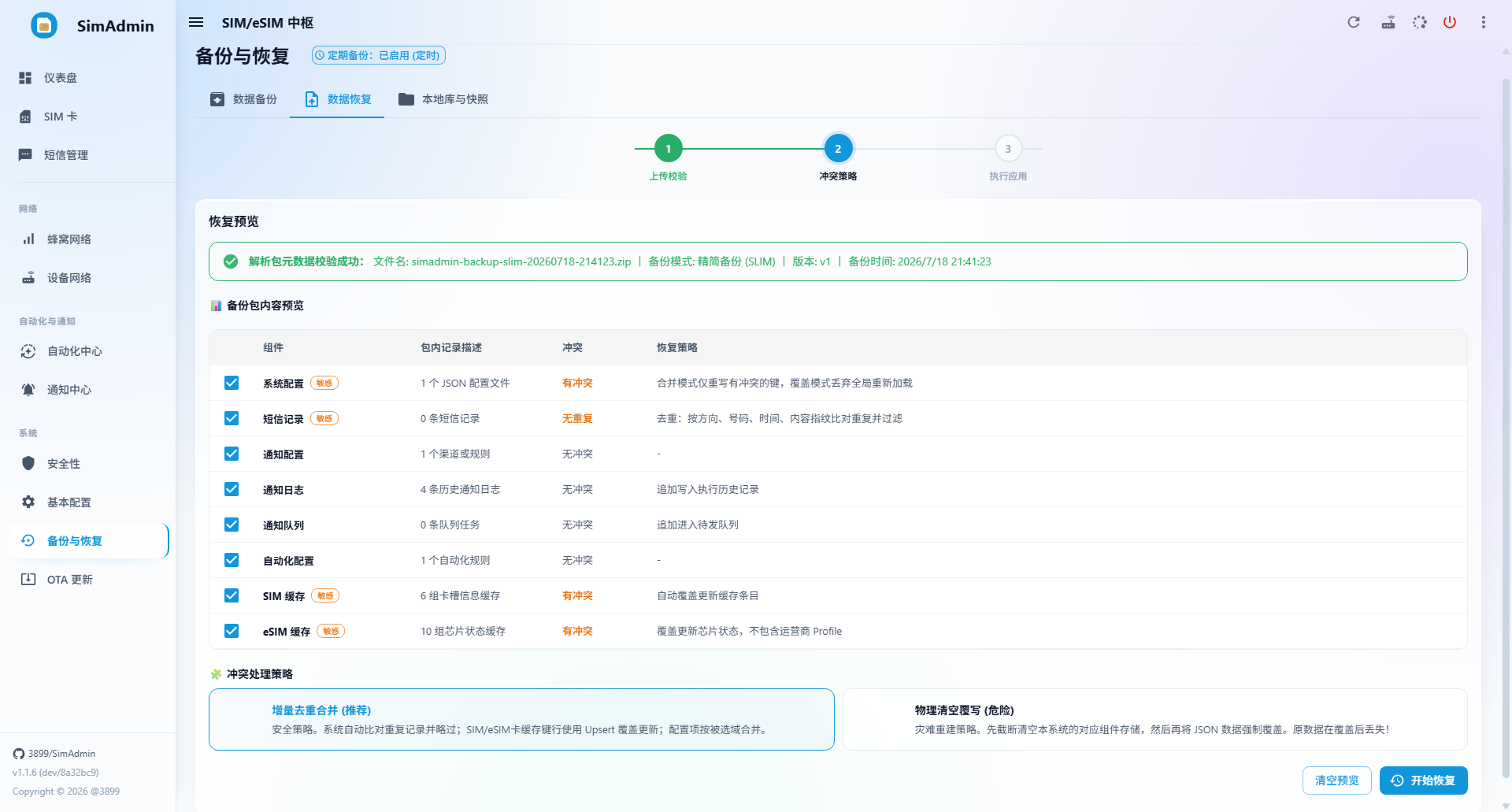Open 安全性 settings page
The image size is (1512, 812).
pos(87,464)
